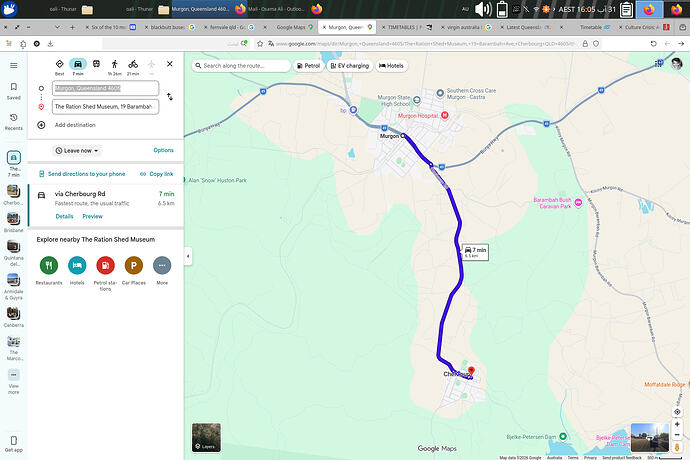
Task: Edit The Ration Shed Museum destination field
Action: coord(106,107)
